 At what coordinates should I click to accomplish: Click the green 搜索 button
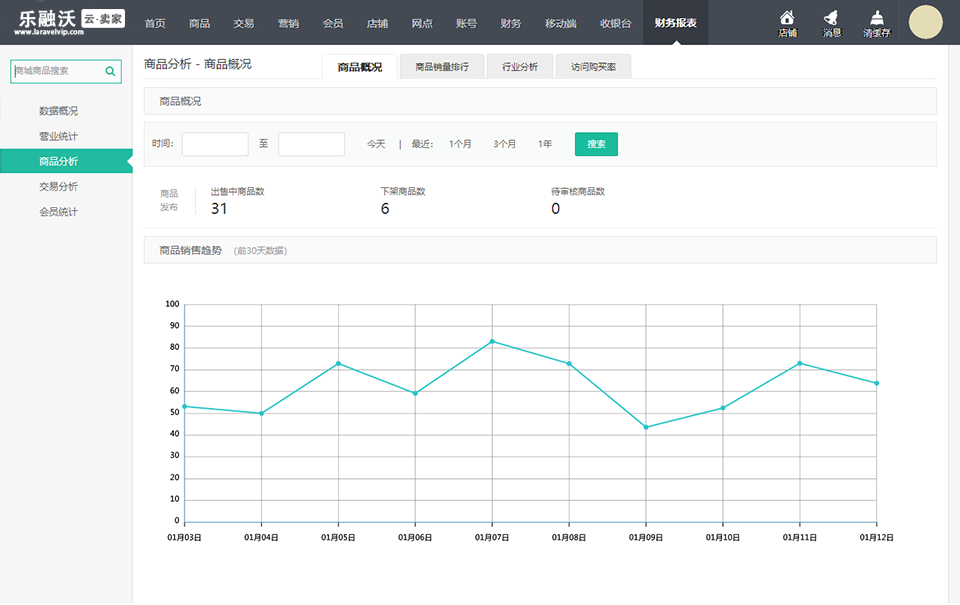click(x=596, y=144)
